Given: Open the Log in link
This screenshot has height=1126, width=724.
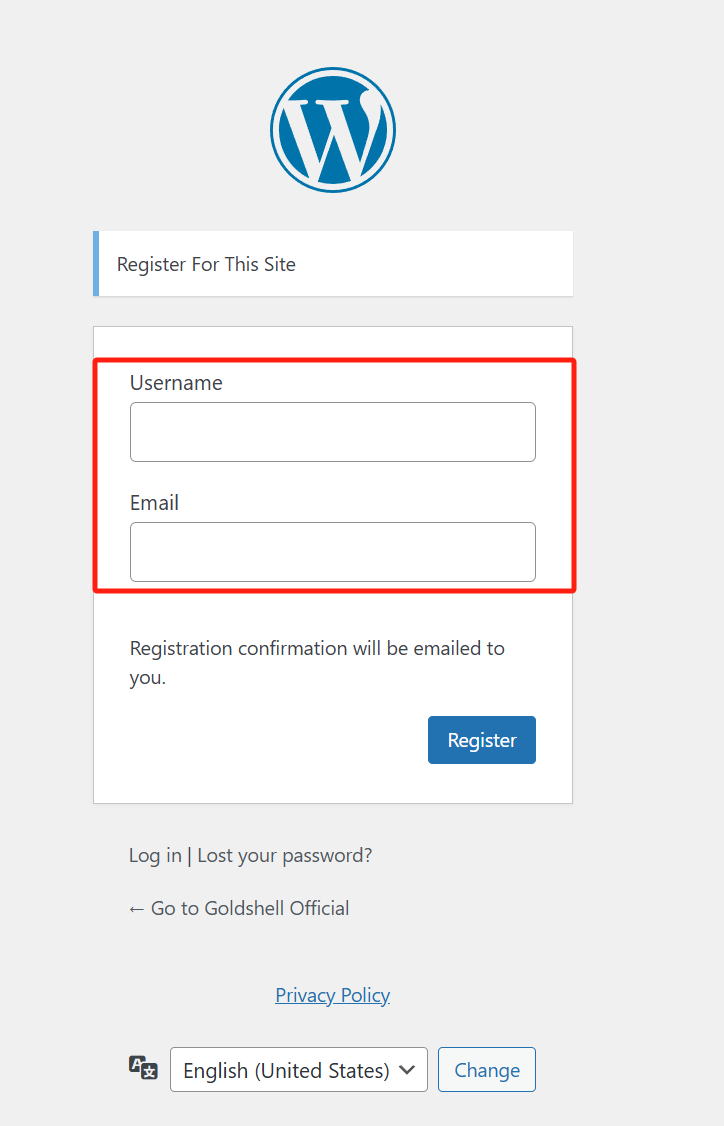Looking at the screenshot, I should 155,855.
